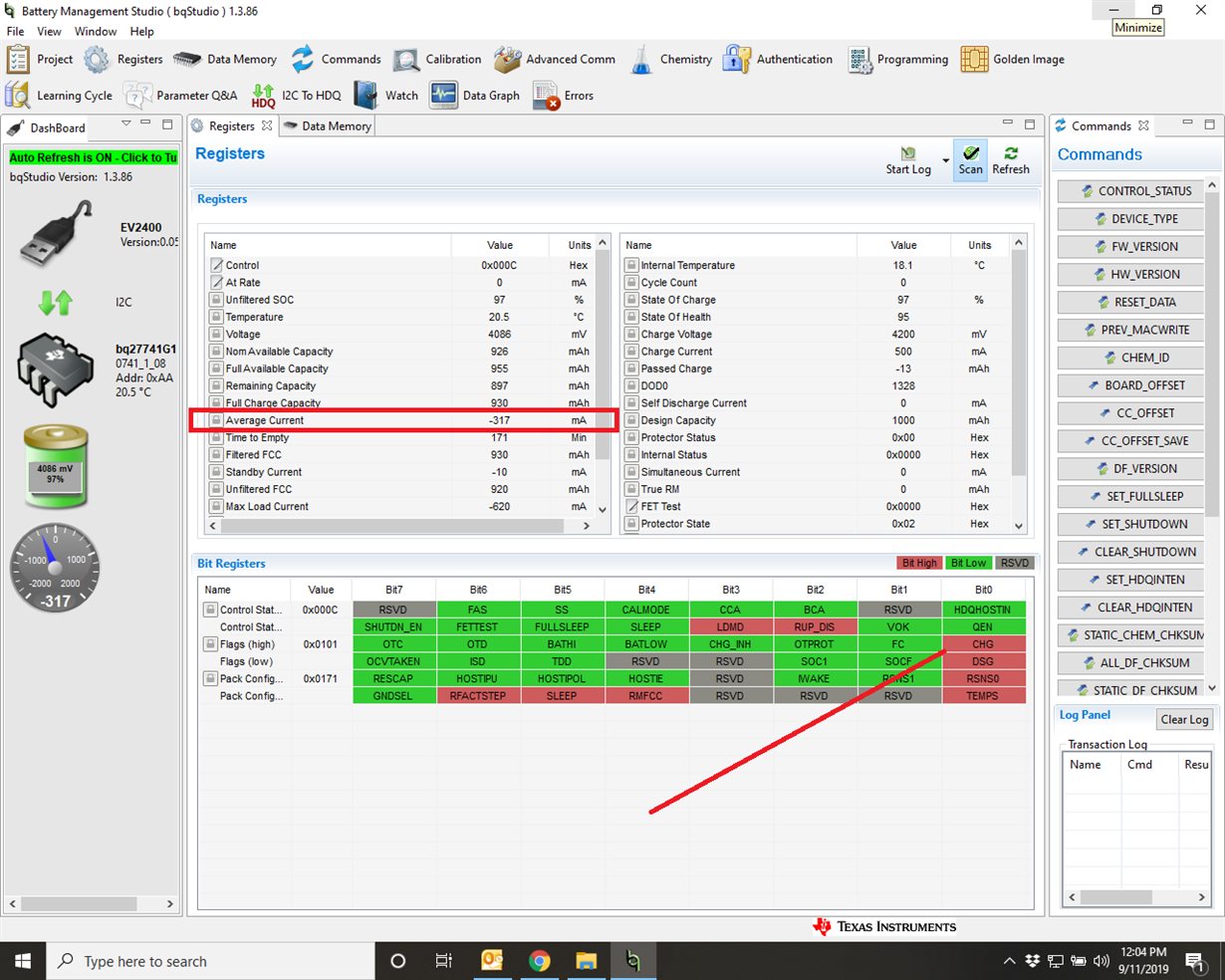Select the DashBoard tab
The height and width of the screenshot is (980, 1225).
coord(48,127)
